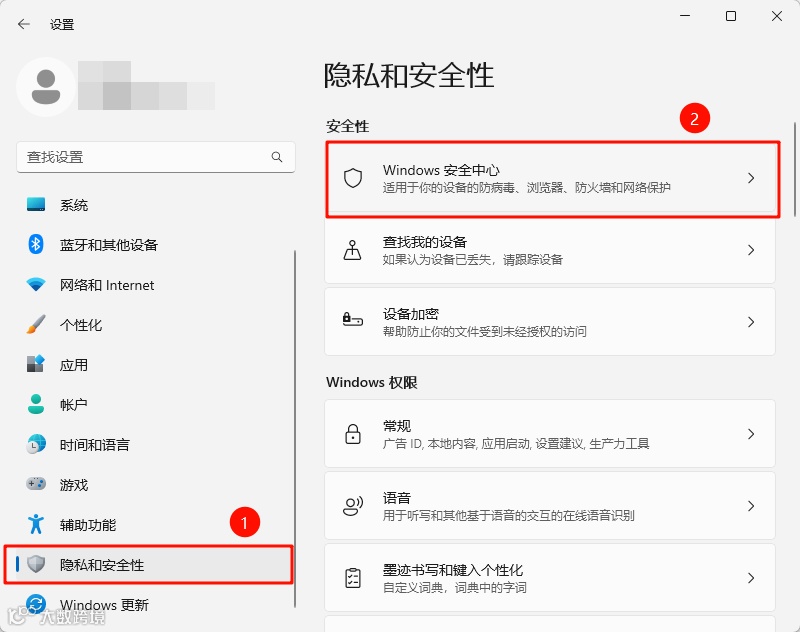Click the 隐私和安全性 page heading

[409, 75]
